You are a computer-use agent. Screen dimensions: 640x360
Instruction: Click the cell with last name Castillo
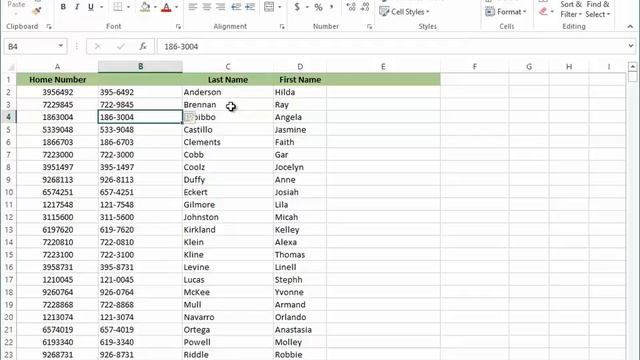[228, 130]
